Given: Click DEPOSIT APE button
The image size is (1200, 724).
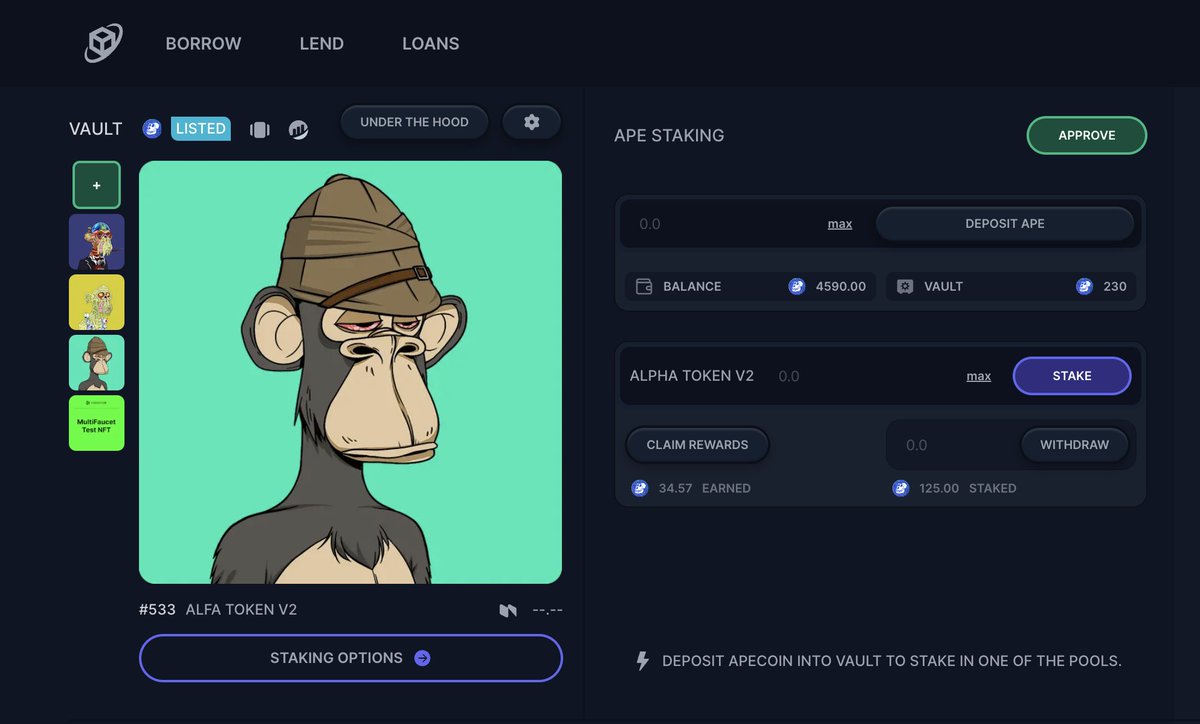Looking at the screenshot, I should 1005,224.
